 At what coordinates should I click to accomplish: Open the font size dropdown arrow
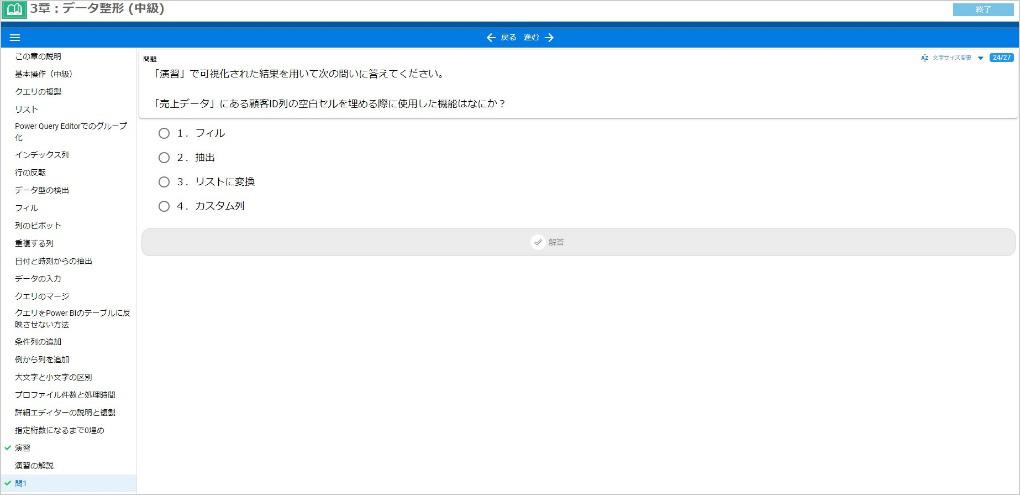[980, 58]
